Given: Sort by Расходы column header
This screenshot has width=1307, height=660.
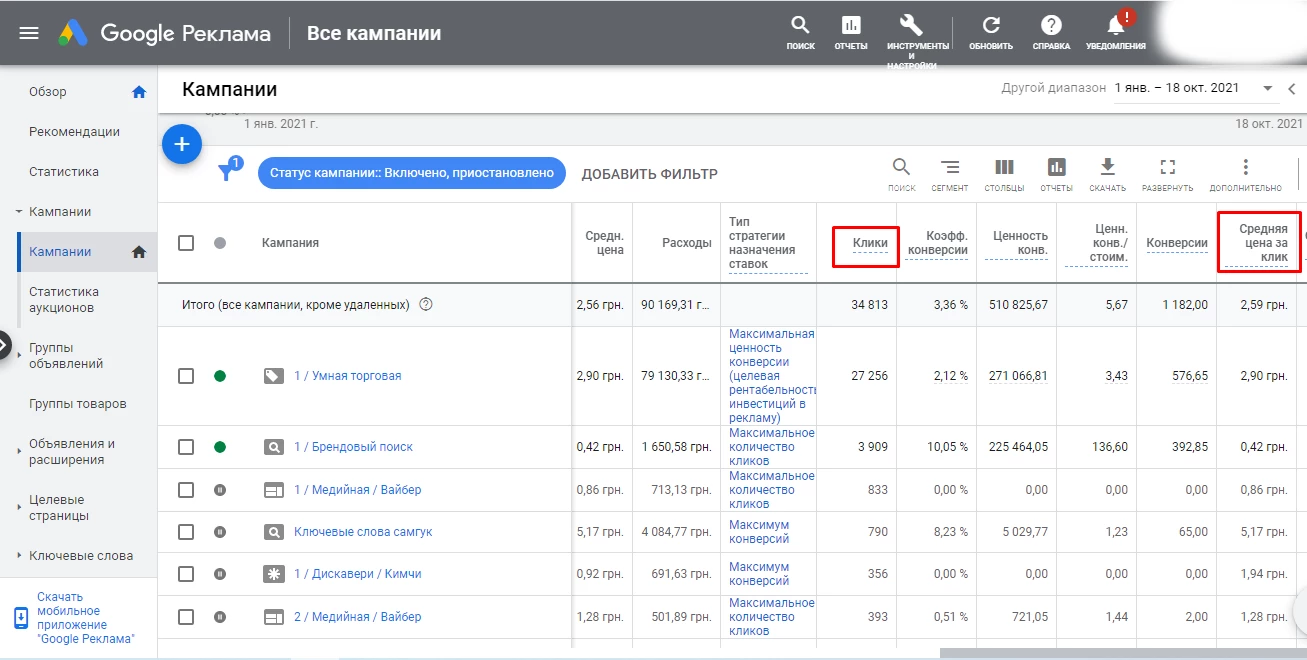Looking at the screenshot, I should pos(686,243).
